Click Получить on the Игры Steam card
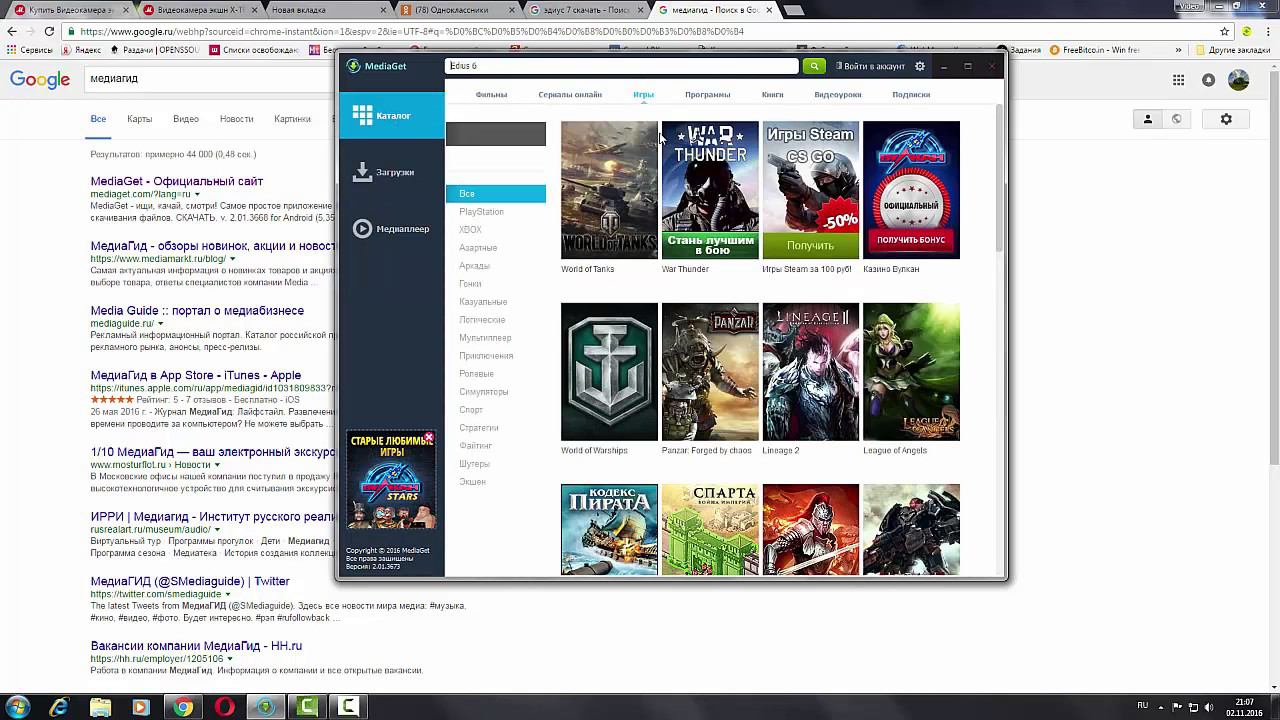 (x=810, y=246)
